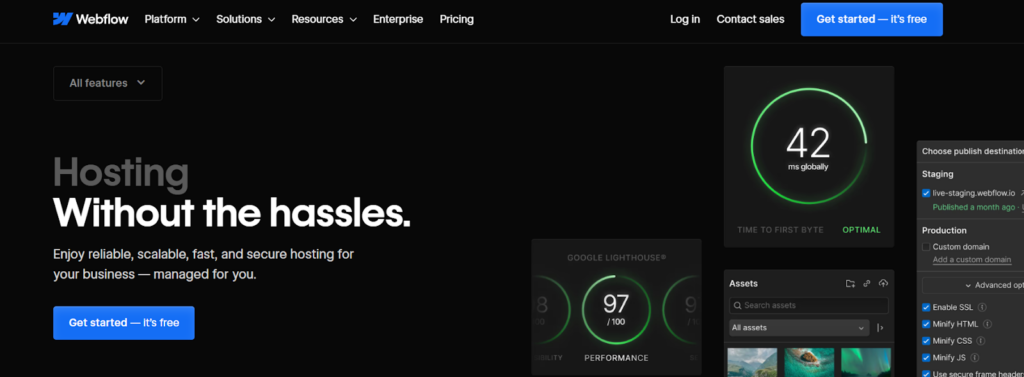Click the upload cloud icon in Assets panel
1024x377 pixels.
click(883, 284)
